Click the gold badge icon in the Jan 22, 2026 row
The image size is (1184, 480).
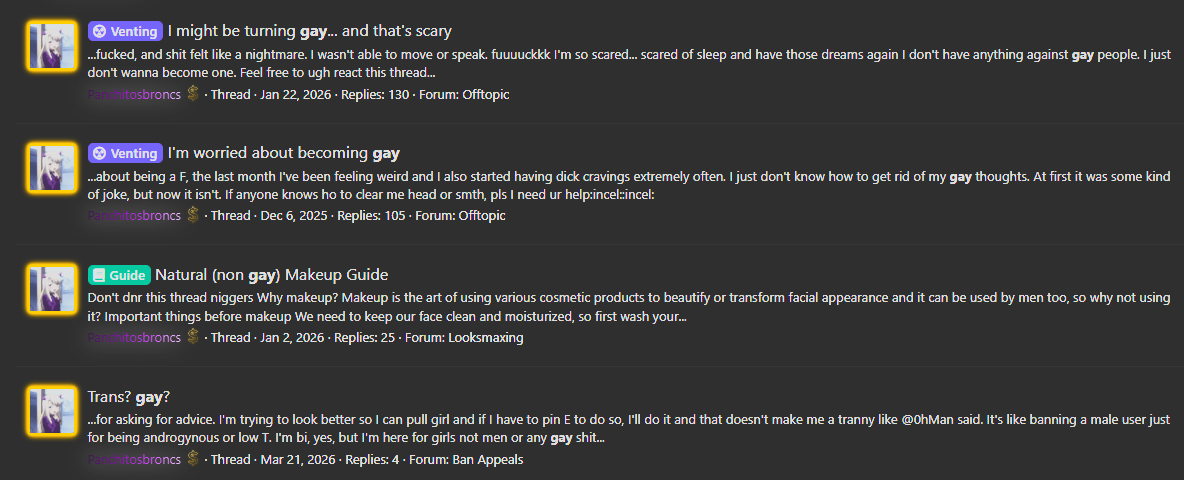point(194,94)
